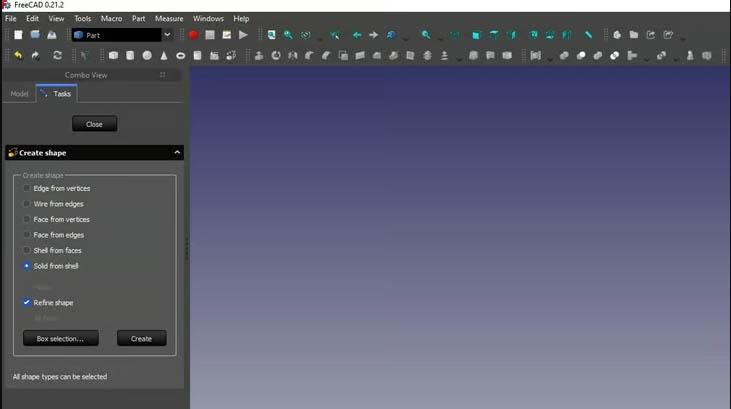
Task: Insert a torus primitive from toolbar
Action: pyautogui.click(x=181, y=55)
